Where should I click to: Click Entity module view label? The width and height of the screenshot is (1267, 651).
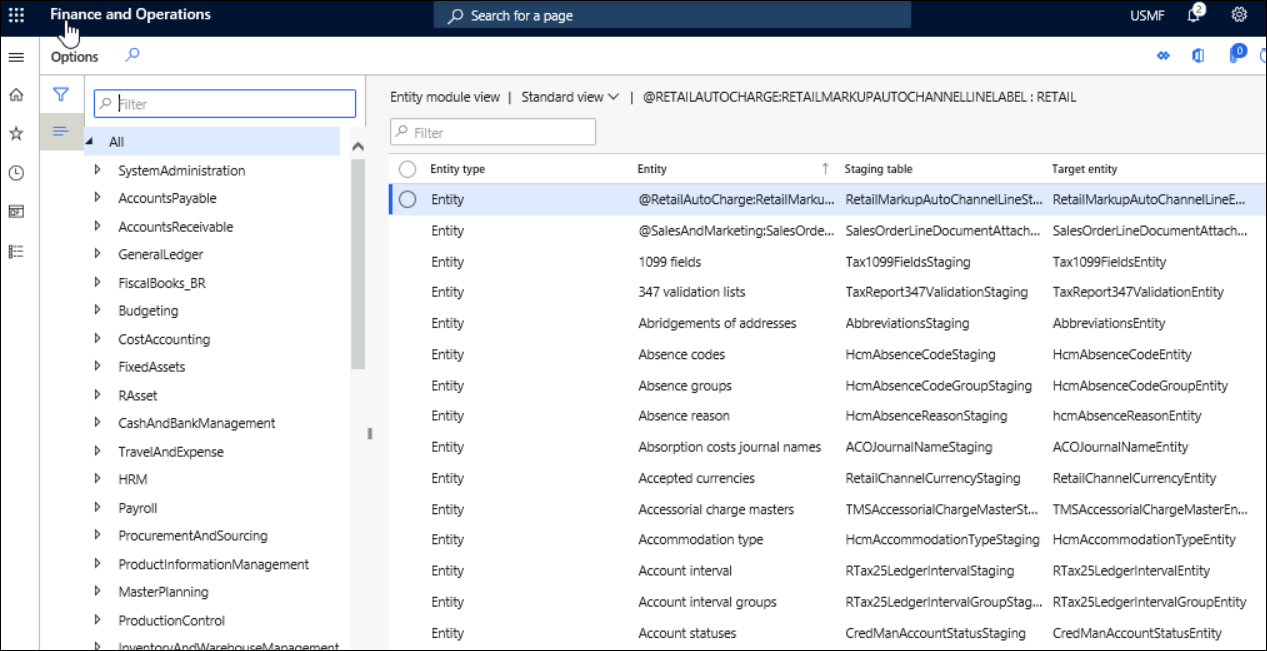coord(445,97)
